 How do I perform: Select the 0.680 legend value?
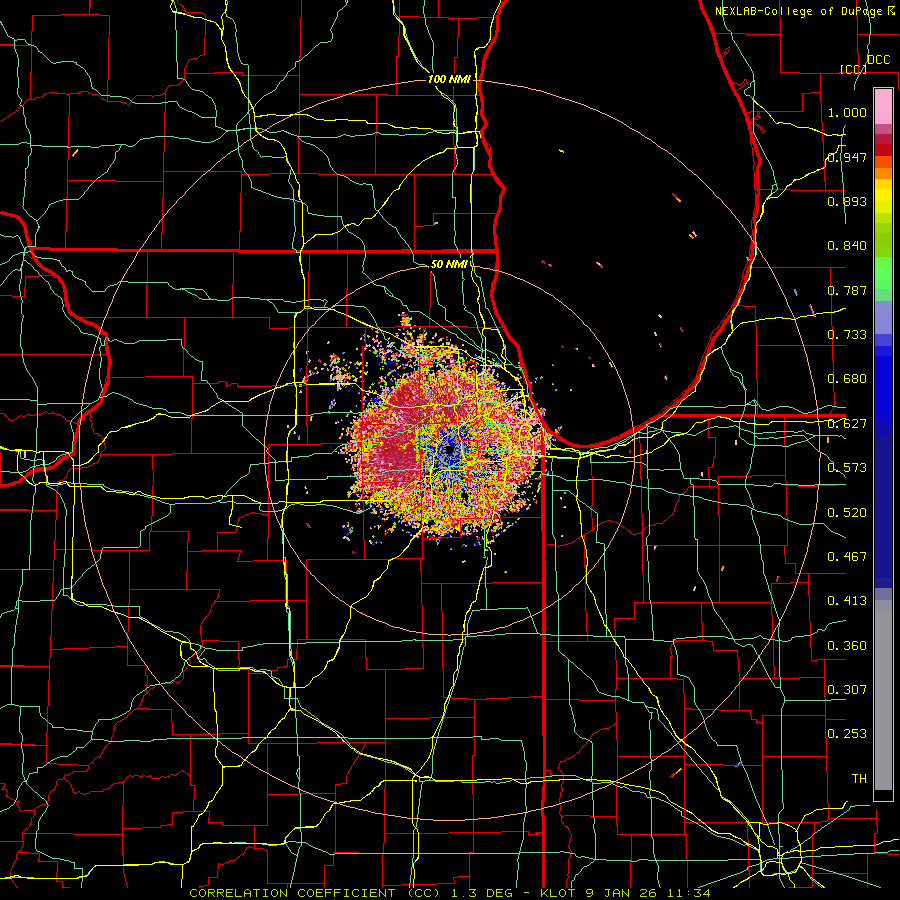847,379
